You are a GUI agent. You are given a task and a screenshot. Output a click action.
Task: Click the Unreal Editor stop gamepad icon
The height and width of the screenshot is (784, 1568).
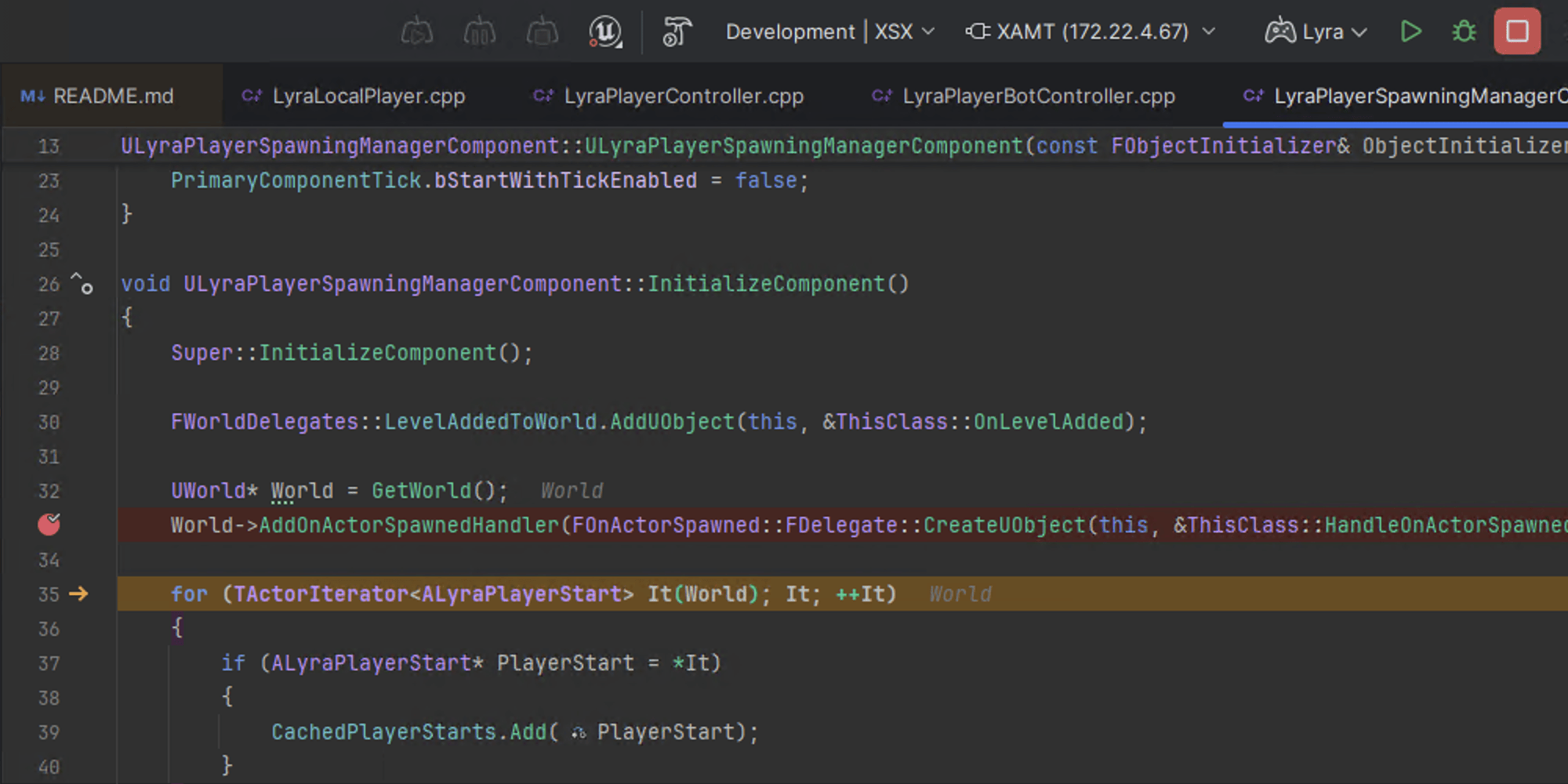click(x=542, y=32)
